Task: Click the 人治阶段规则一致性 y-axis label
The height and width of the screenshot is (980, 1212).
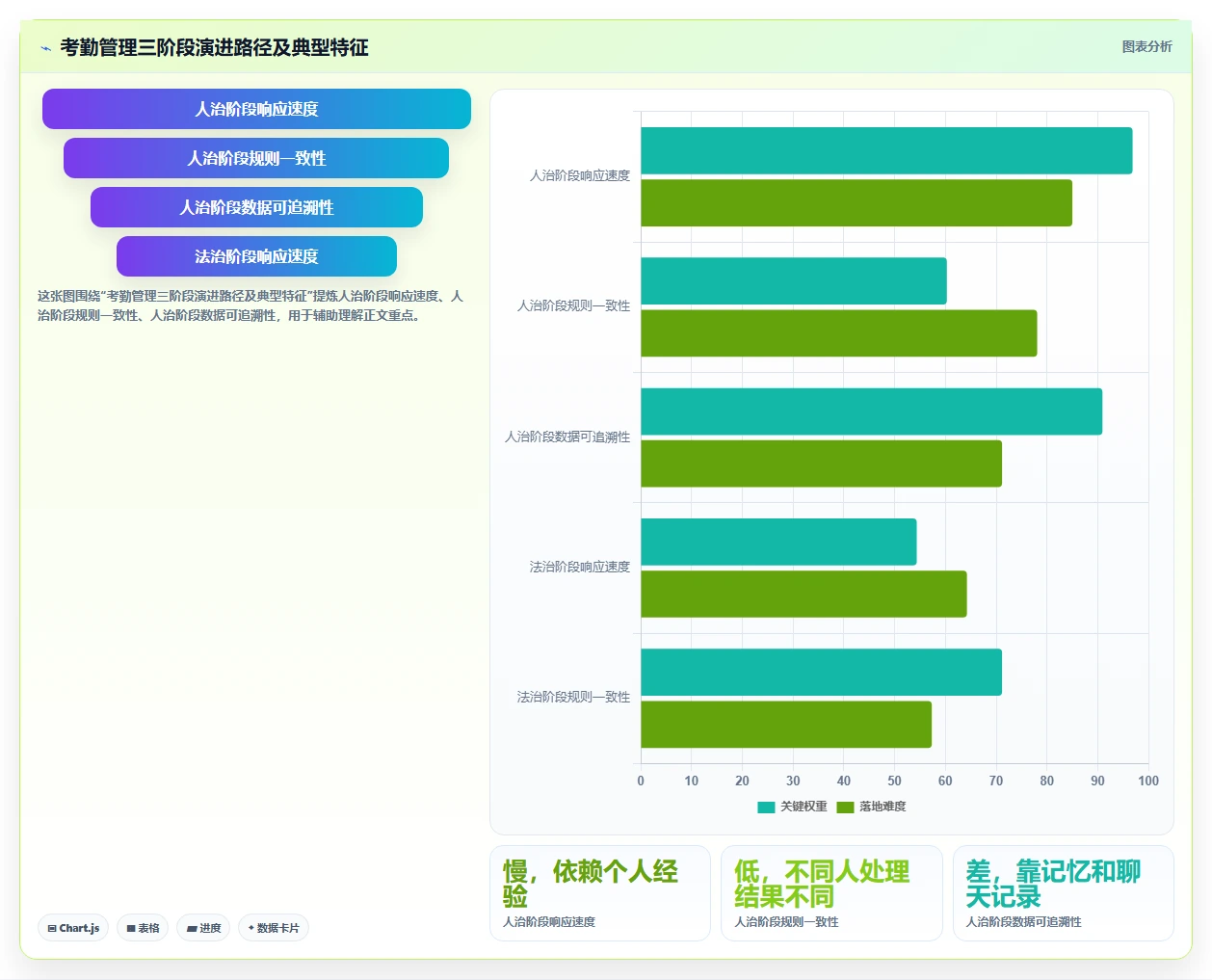Action: [573, 305]
